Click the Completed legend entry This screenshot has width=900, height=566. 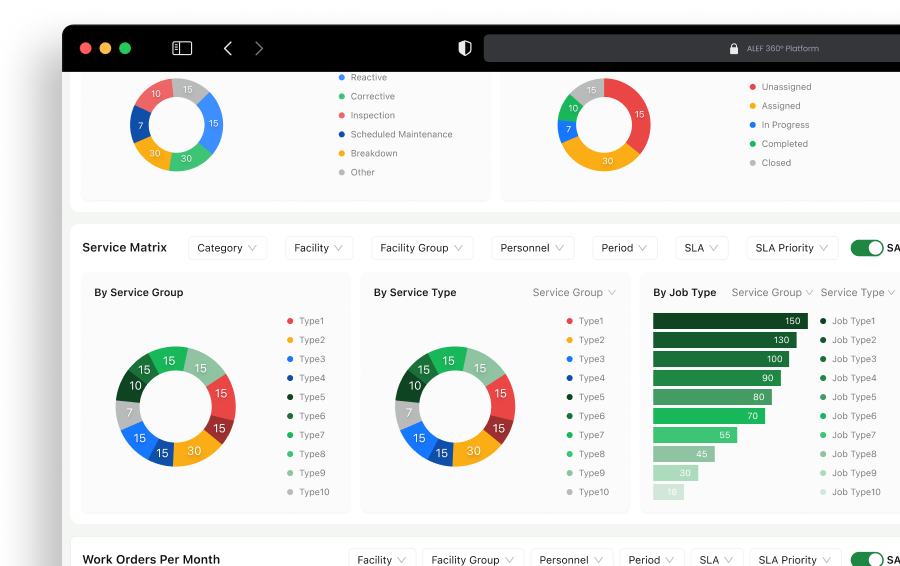(x=779, y=144)
